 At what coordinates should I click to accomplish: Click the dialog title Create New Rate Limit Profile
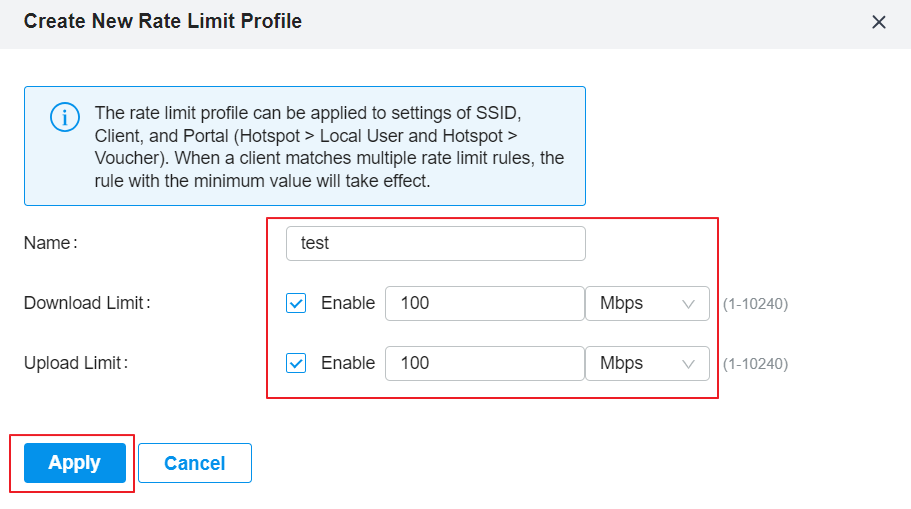(163, 21)
